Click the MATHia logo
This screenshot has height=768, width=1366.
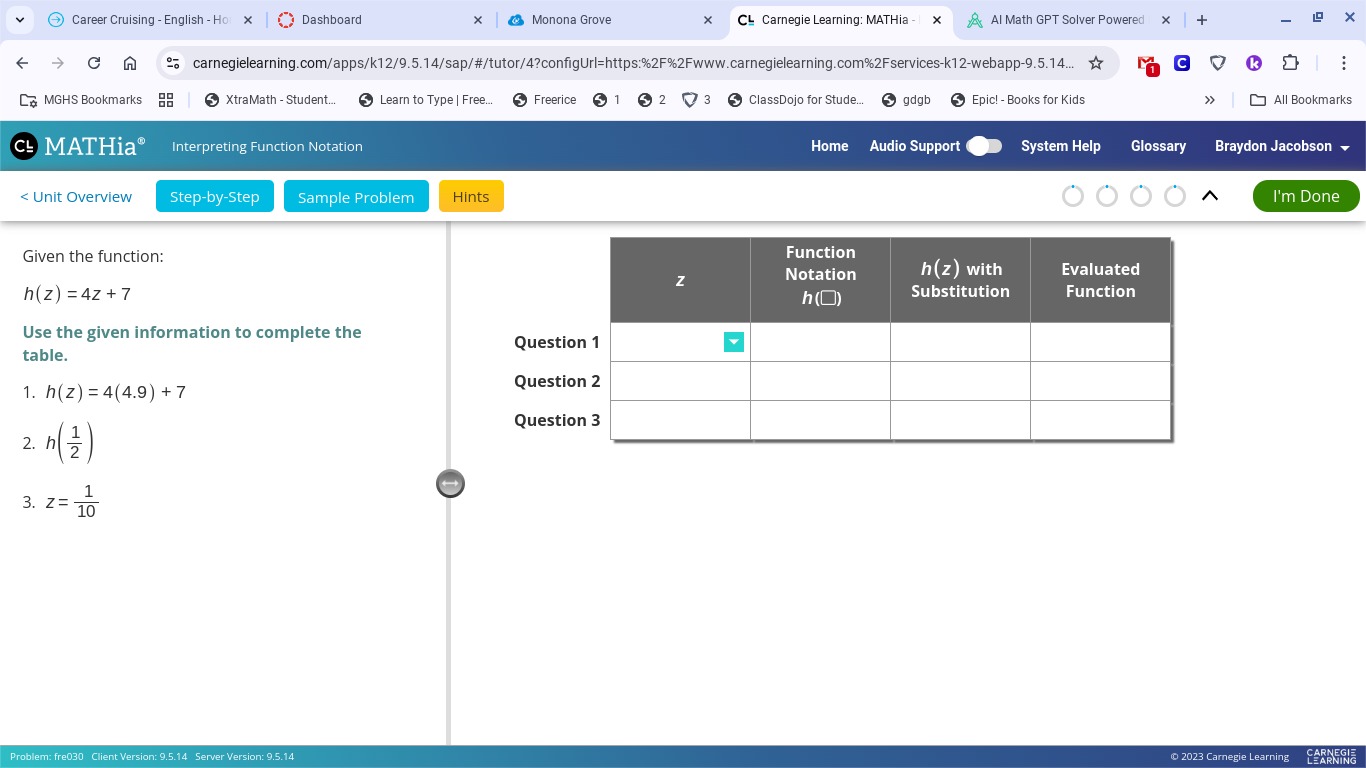click(78, 146)
